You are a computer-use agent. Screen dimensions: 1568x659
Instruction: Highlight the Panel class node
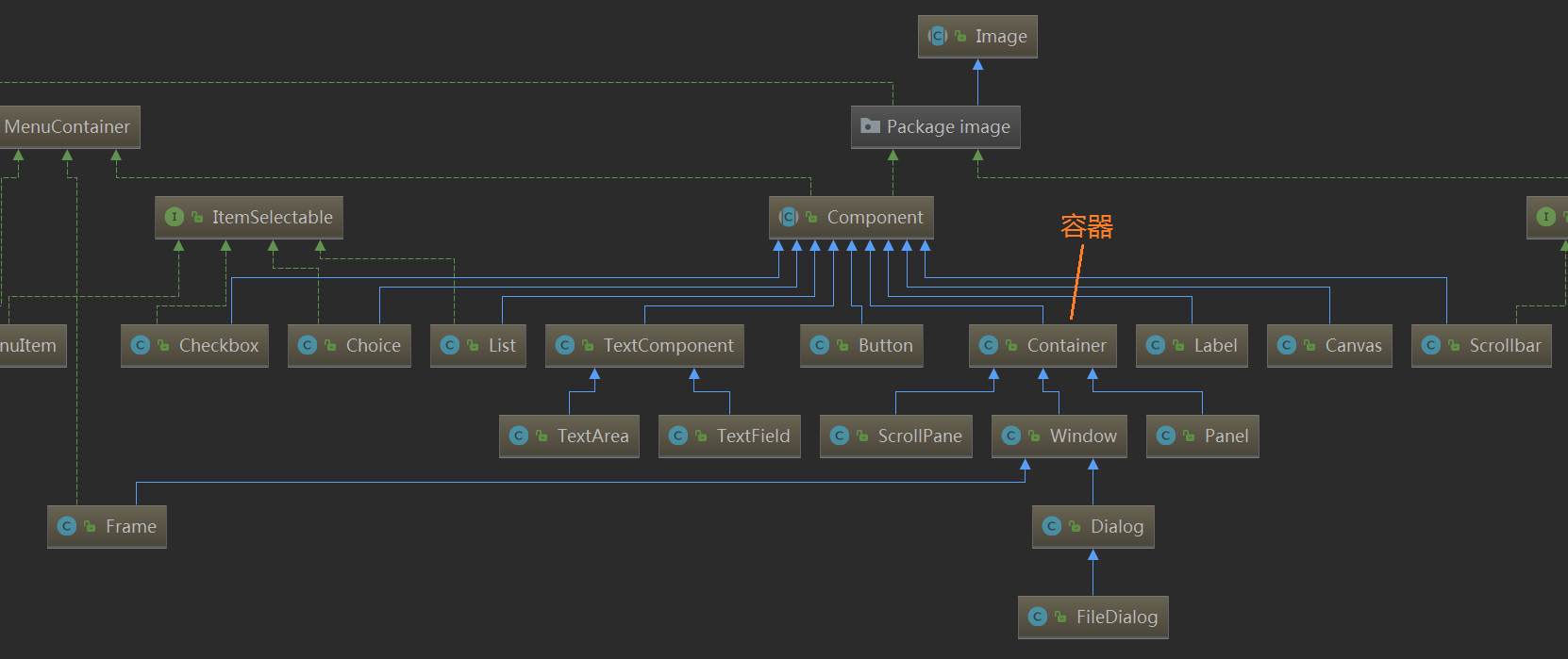point(1202,436)
